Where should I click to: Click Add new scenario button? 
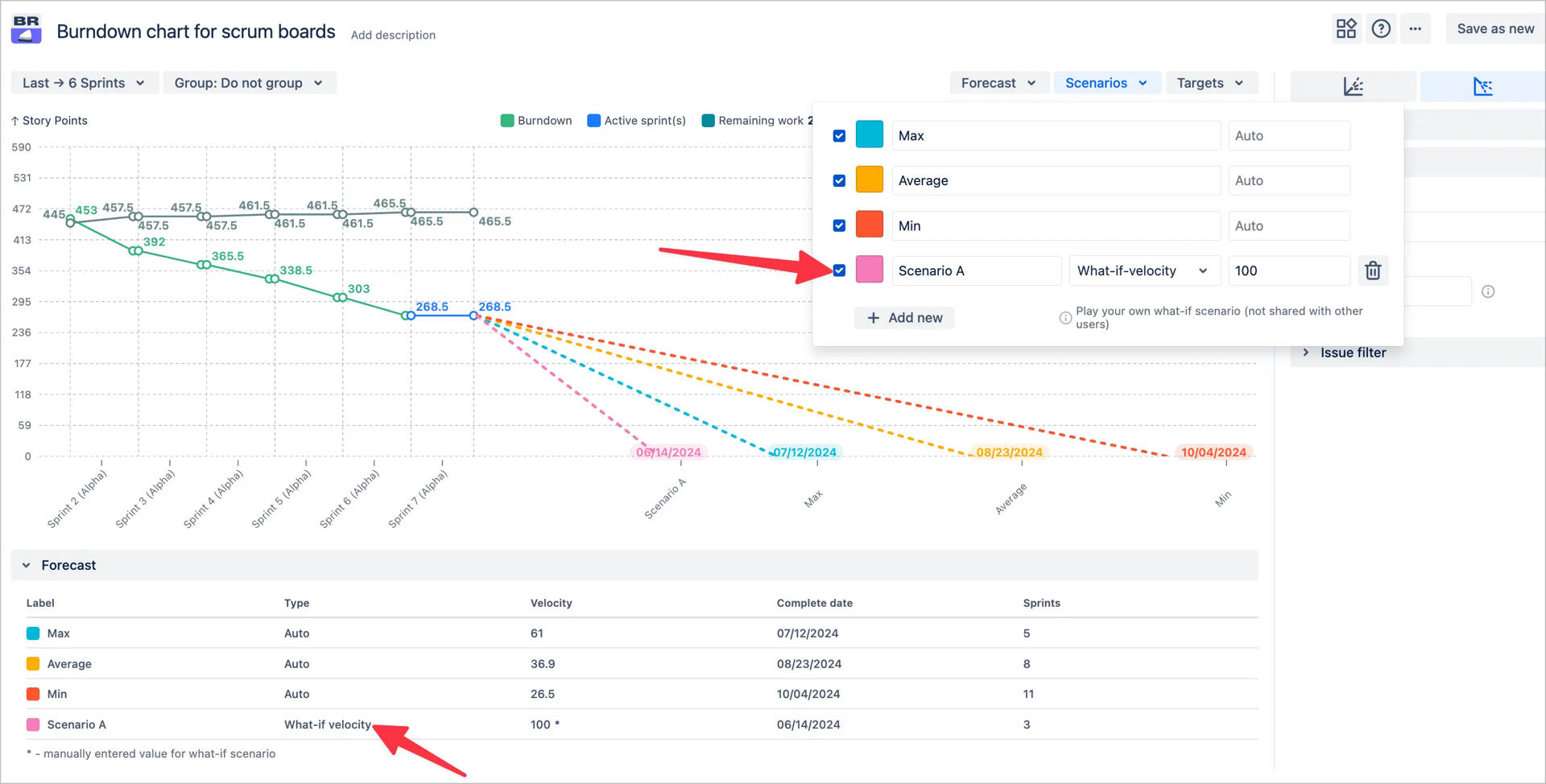[904, 318]
